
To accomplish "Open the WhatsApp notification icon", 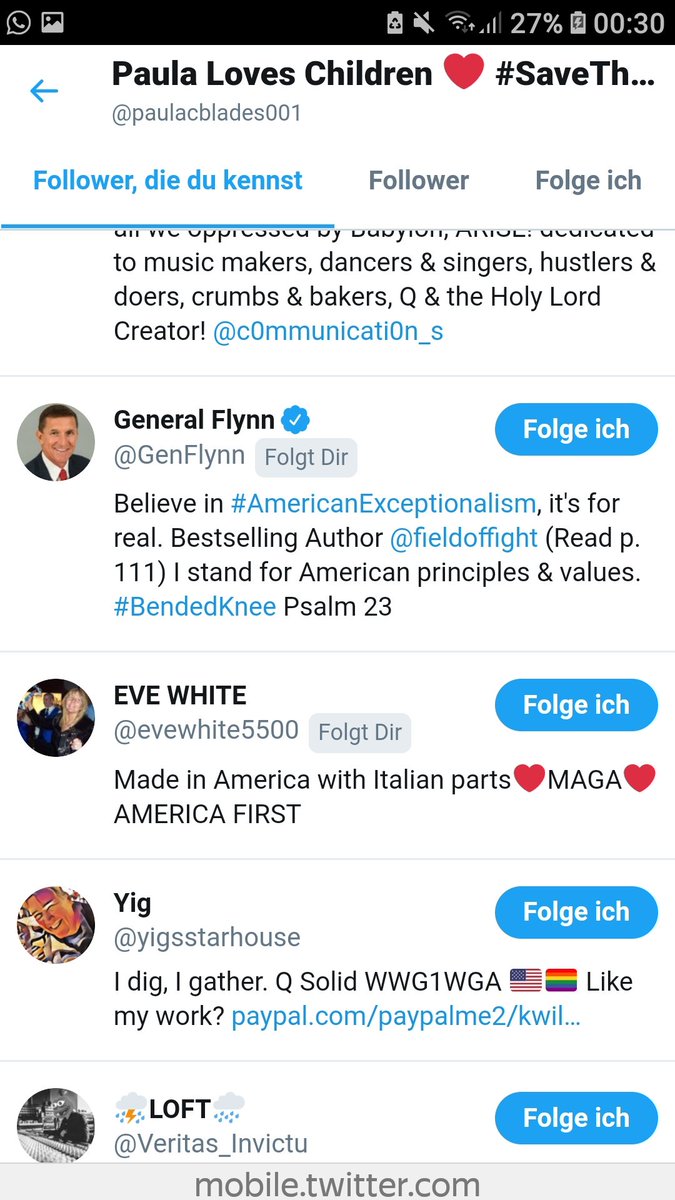I will 20,22.
